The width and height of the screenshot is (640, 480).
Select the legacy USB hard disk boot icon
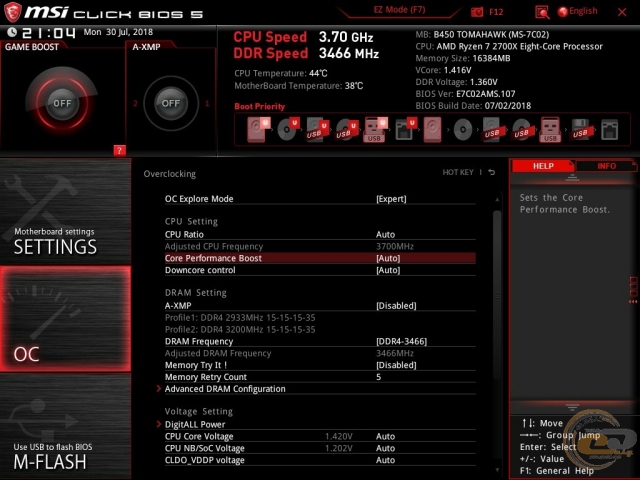pos(492,129)
